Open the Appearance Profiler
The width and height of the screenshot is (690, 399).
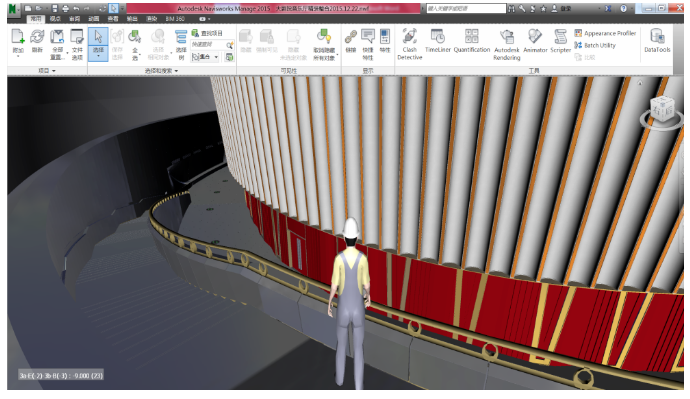pos(605,33)
